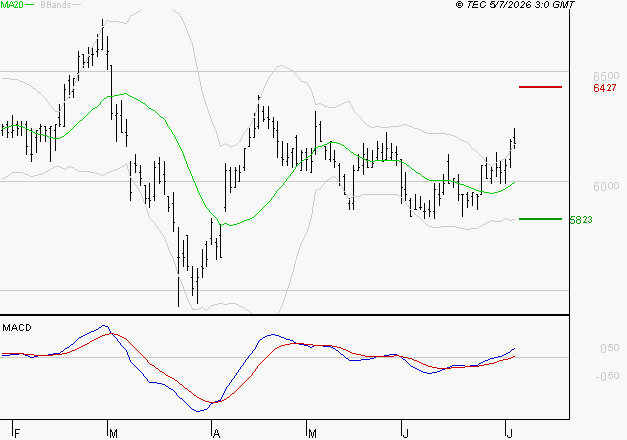
Task: Click the last J month marker
Action: pos(509,433)
